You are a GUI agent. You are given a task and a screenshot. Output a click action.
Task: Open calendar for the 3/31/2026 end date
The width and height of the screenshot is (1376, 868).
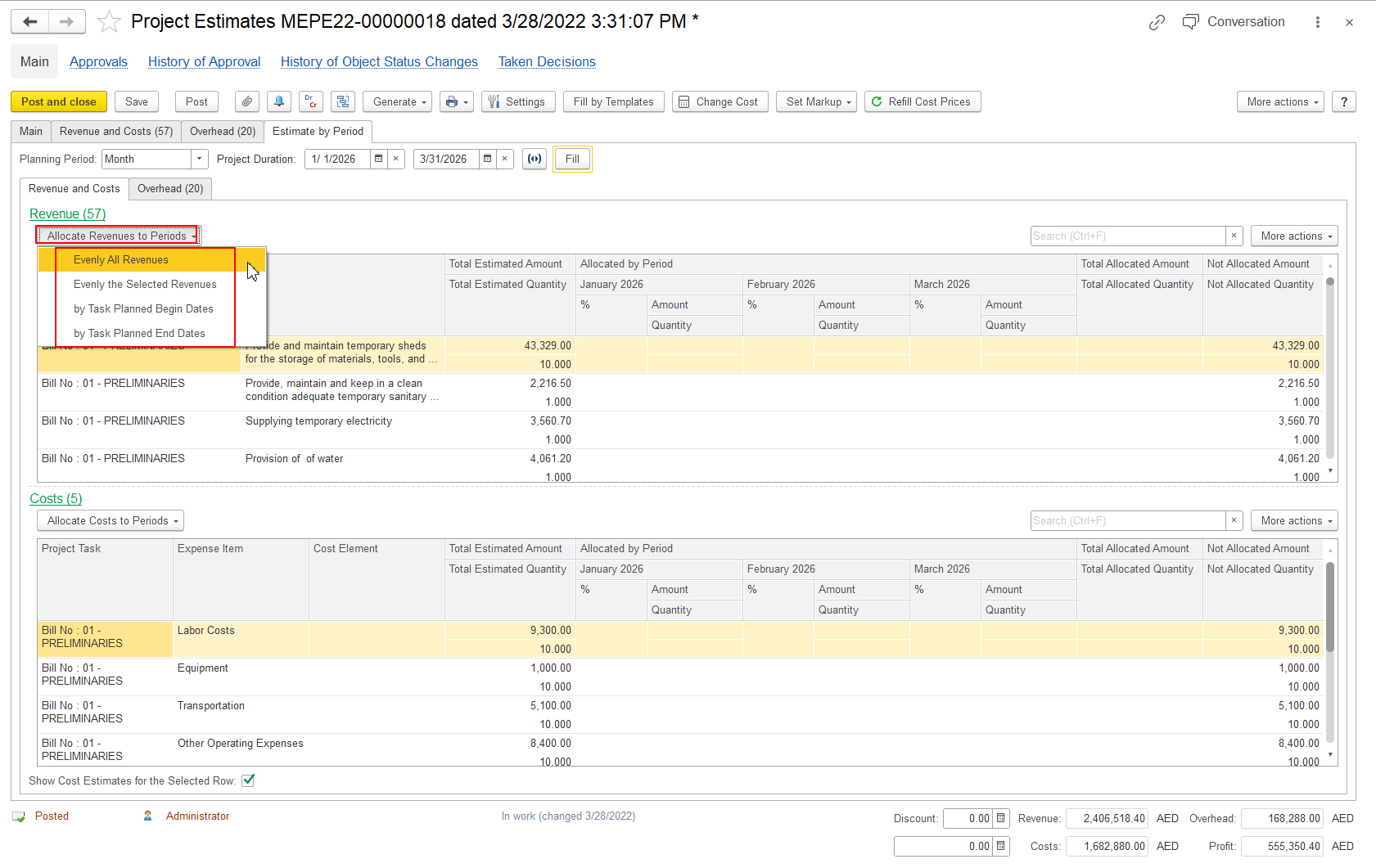[487, 159]
